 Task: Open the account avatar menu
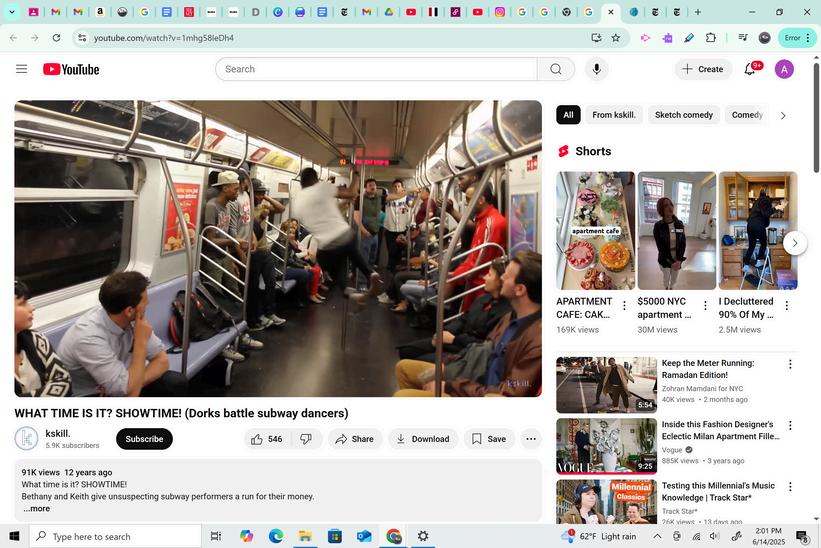(784, 69)
